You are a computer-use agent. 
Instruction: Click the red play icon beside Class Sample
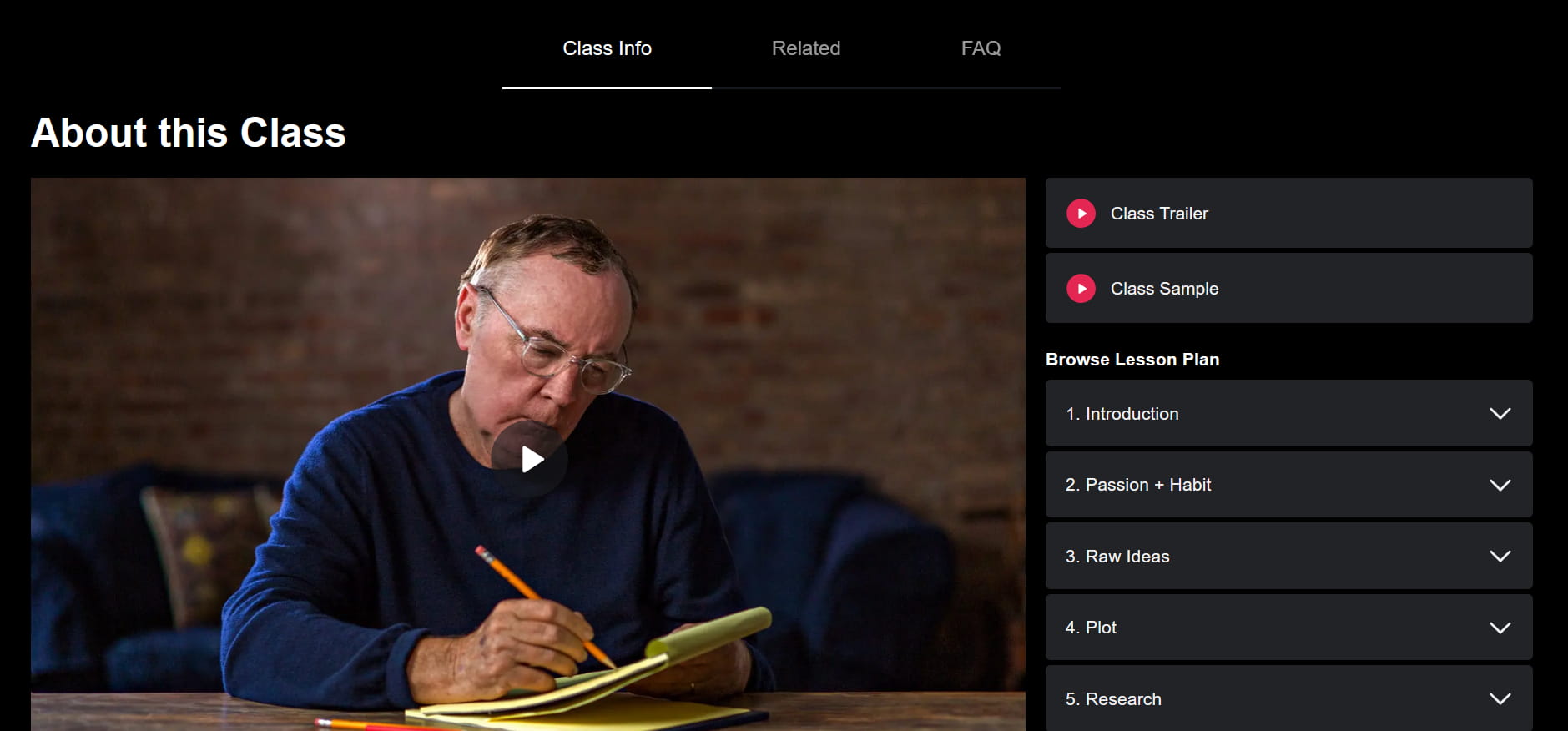pos(1081,288)
